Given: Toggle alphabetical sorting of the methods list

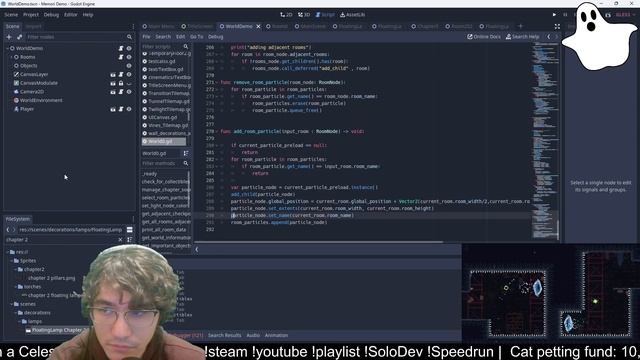Looking at the screenshot, I should point(186,153).
